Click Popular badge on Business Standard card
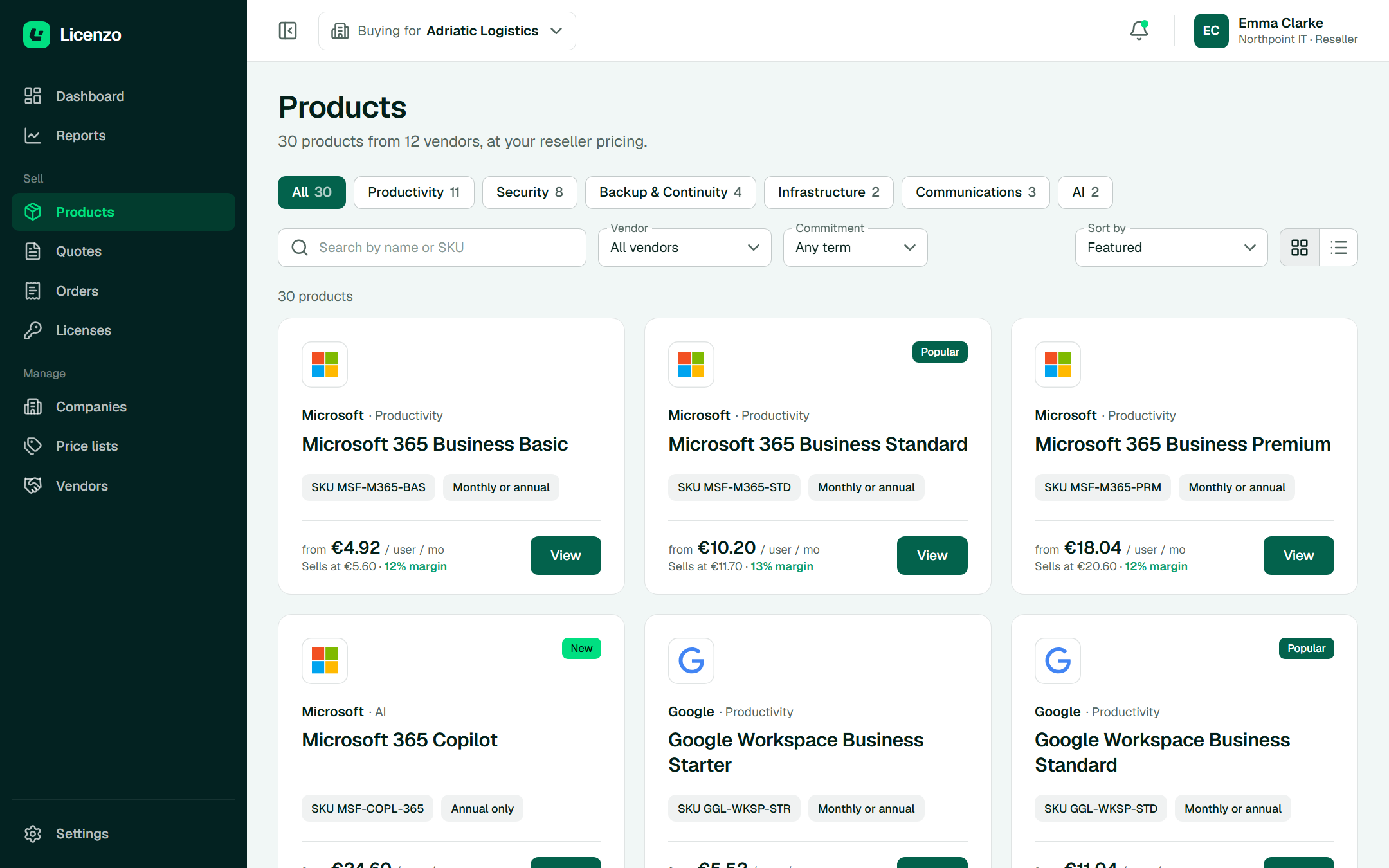The height and width of the screenshot is (868, 1389). click(x=940, y=352)
